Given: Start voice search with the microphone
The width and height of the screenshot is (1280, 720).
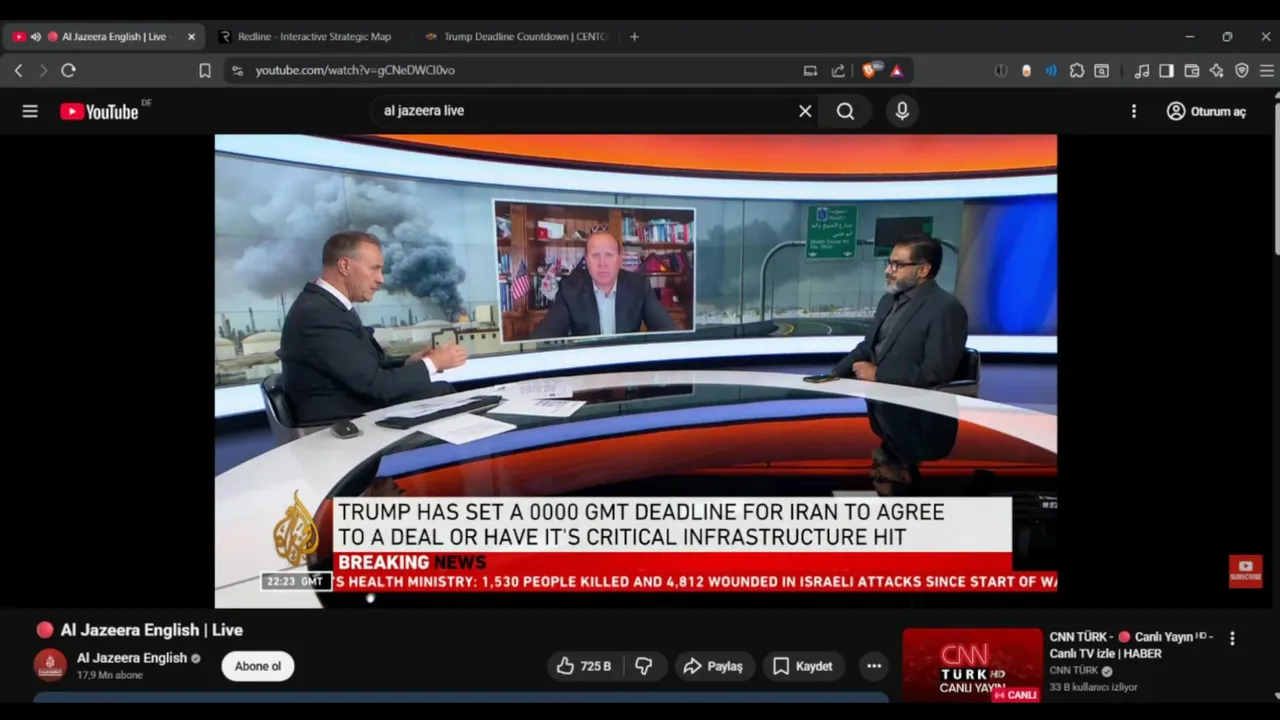Looking at the screenshot, I should click(x=902, y=111).
